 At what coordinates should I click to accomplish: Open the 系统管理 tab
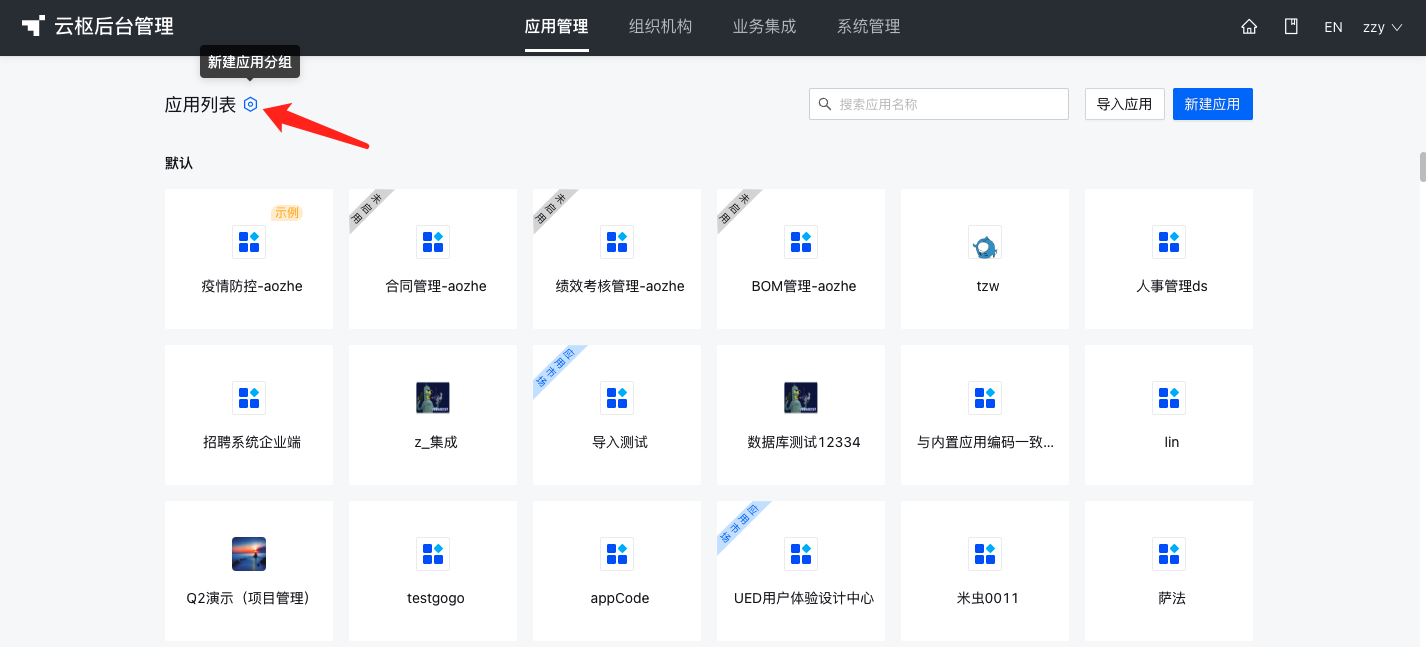coord(868,27)
